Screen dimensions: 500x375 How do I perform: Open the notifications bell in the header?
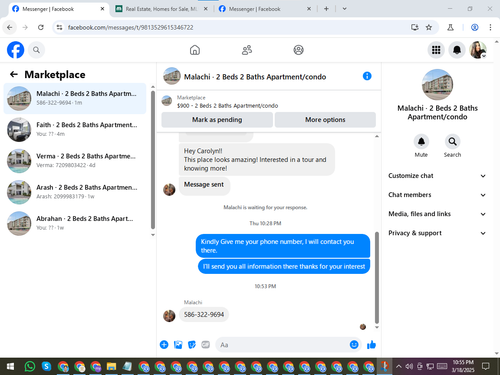[x=457, y=50]
